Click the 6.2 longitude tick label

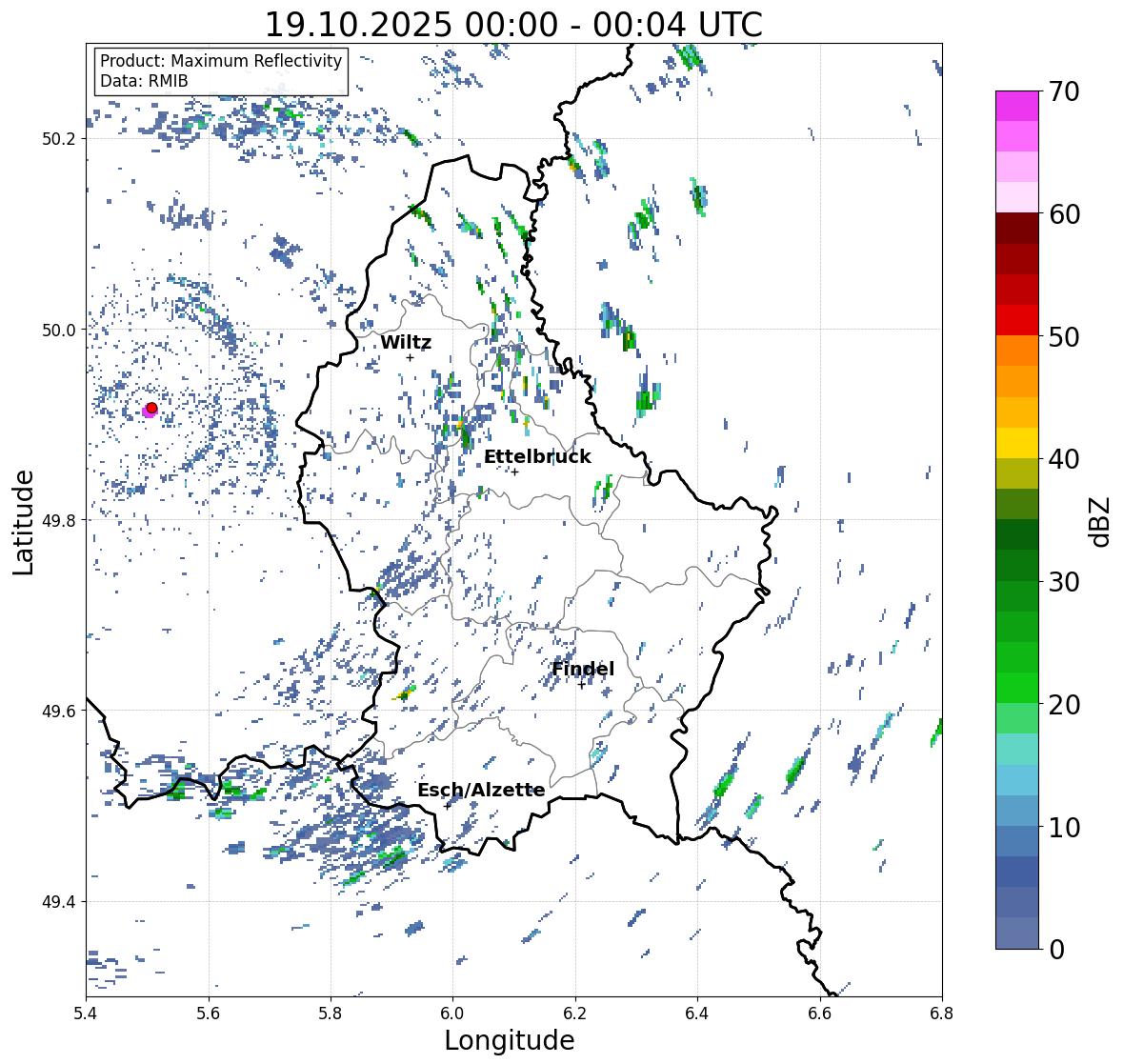[x=575, y=1014]
